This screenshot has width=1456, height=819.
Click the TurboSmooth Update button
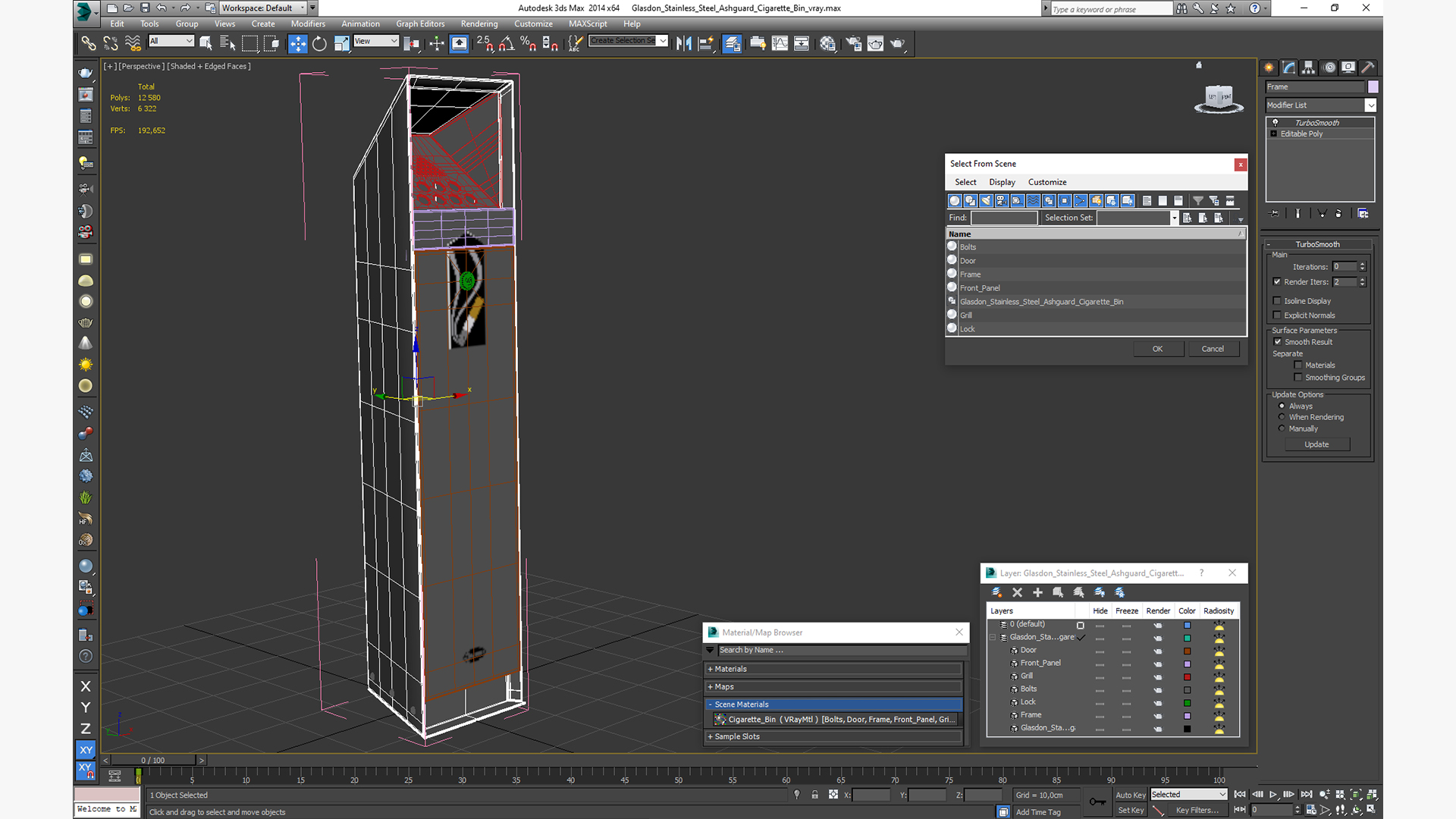point(1316,444)
